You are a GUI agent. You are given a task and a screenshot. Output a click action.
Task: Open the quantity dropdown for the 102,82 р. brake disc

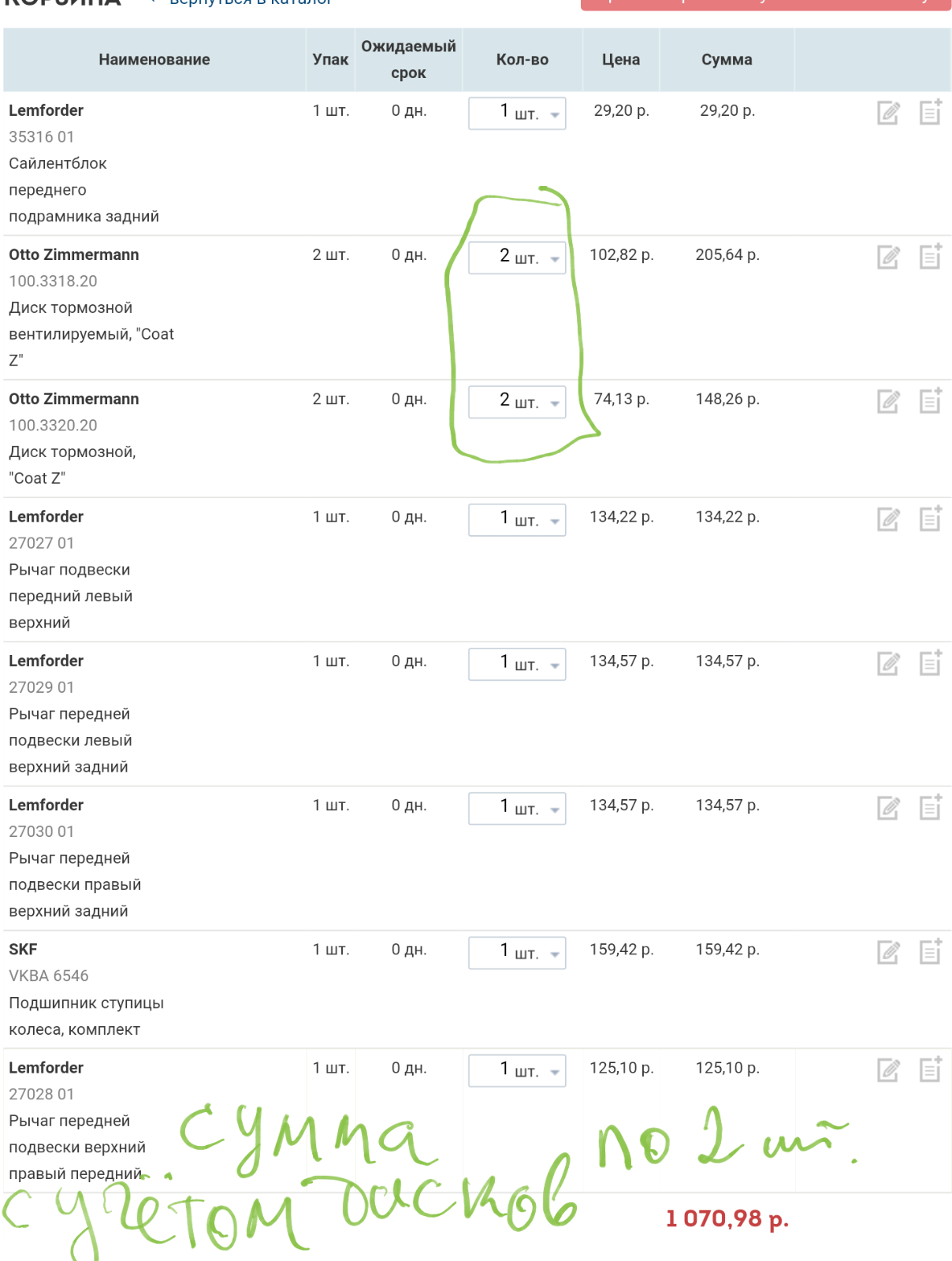click(555, 259)
